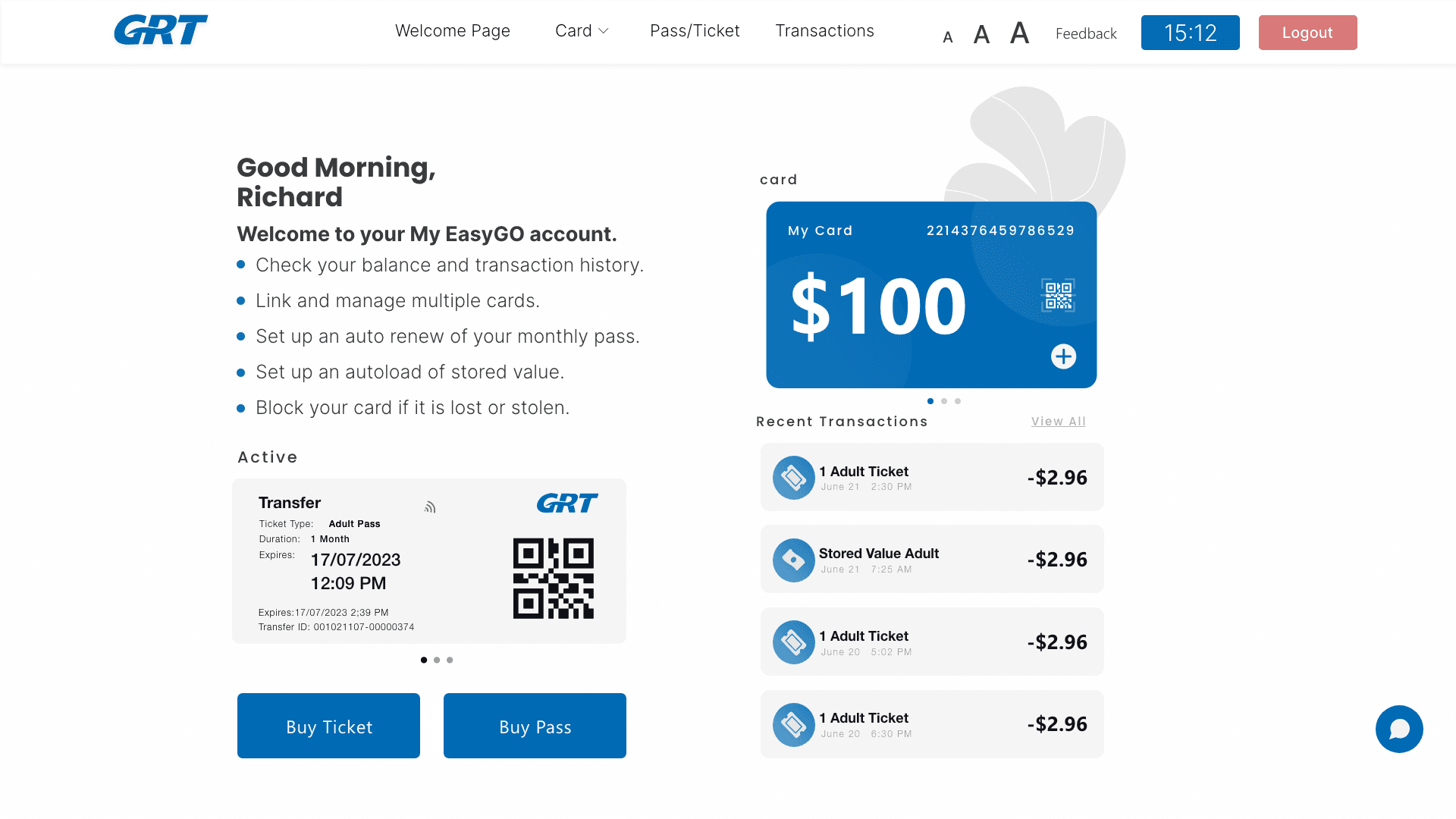
Task: Click the Buy Pass button
Action: coord(535,726)
